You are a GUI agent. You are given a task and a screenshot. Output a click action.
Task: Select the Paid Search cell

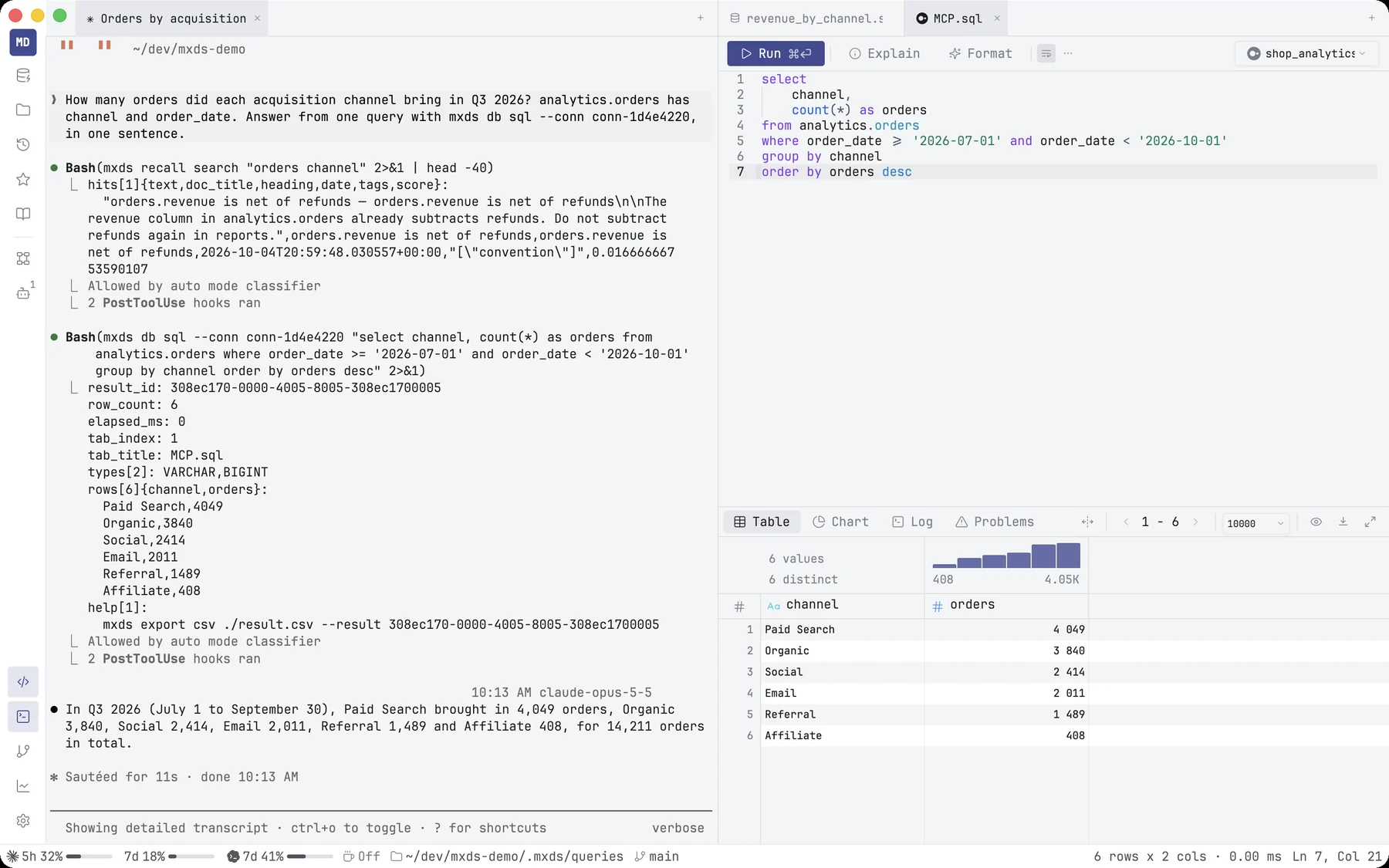click(x=843, y=630)
